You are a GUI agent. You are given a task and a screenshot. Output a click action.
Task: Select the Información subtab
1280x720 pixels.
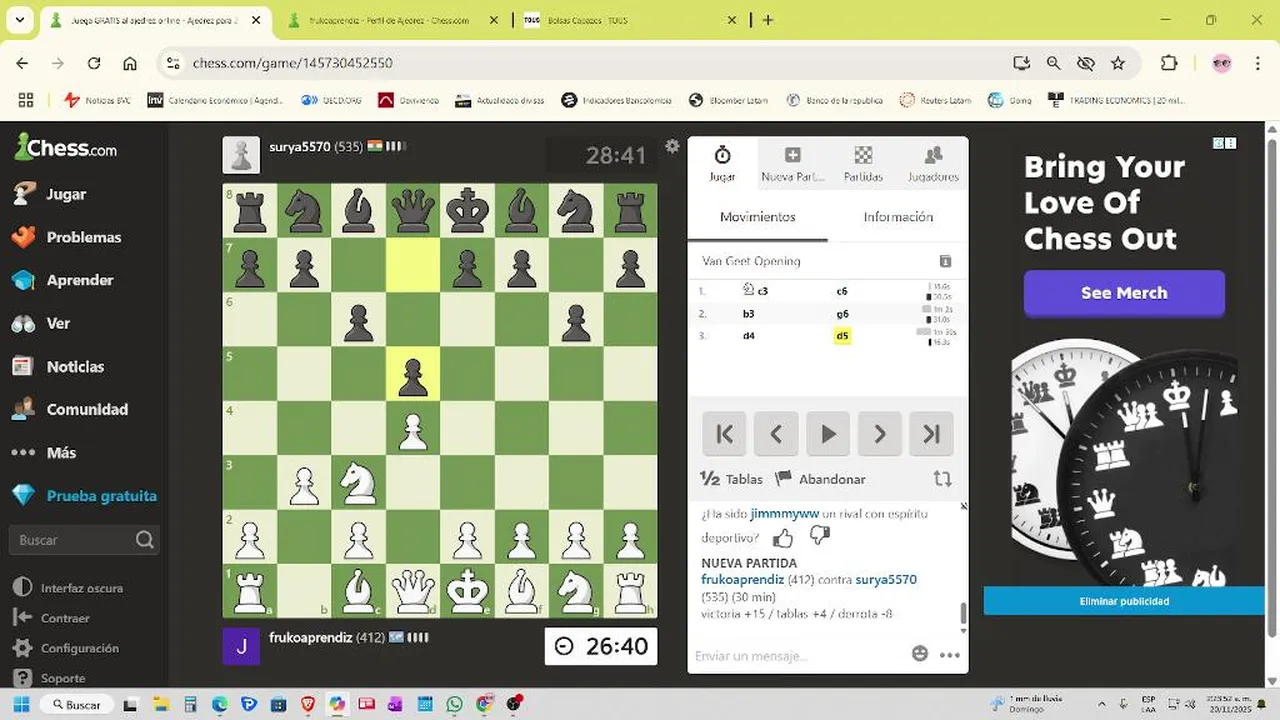tap(898, 217)
